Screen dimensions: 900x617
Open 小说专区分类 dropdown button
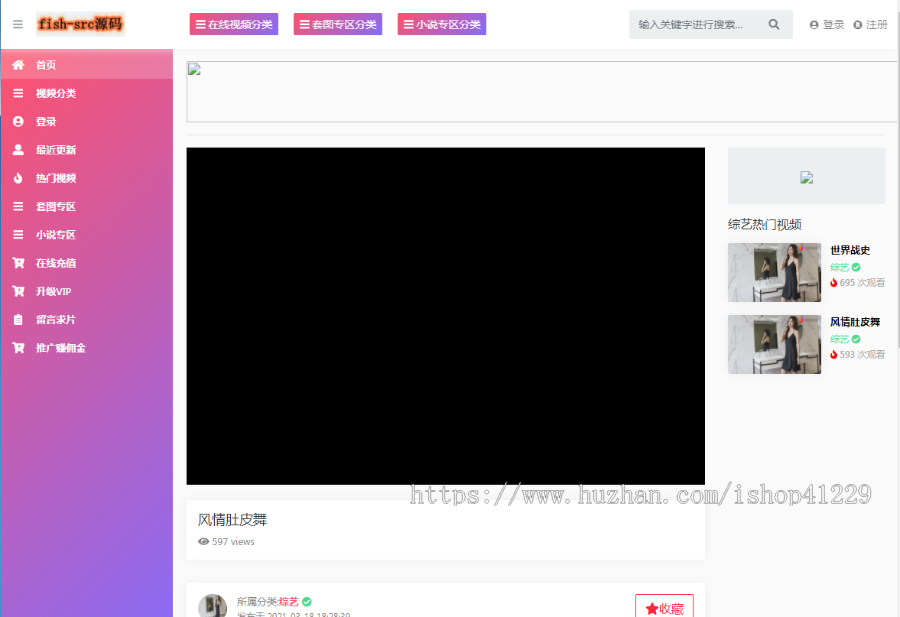pos(441,24)
